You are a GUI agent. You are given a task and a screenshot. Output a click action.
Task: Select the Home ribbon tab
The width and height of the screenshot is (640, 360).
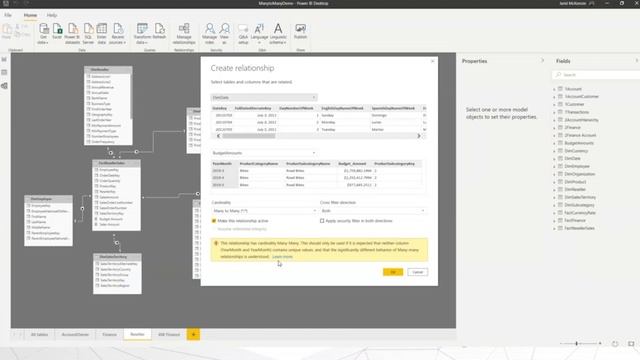pos(30,15)
